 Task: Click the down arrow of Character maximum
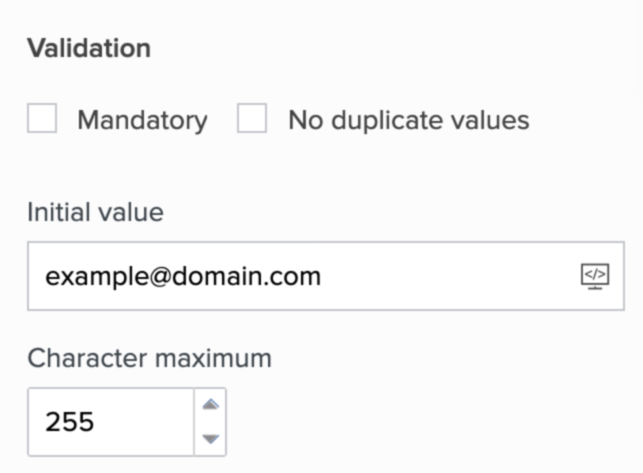210,438
